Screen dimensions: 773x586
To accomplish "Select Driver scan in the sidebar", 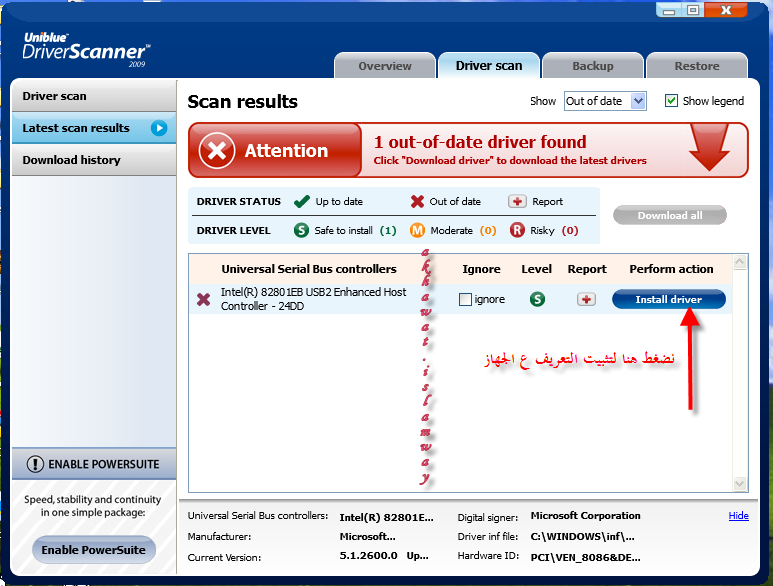I will click(94, 96).
